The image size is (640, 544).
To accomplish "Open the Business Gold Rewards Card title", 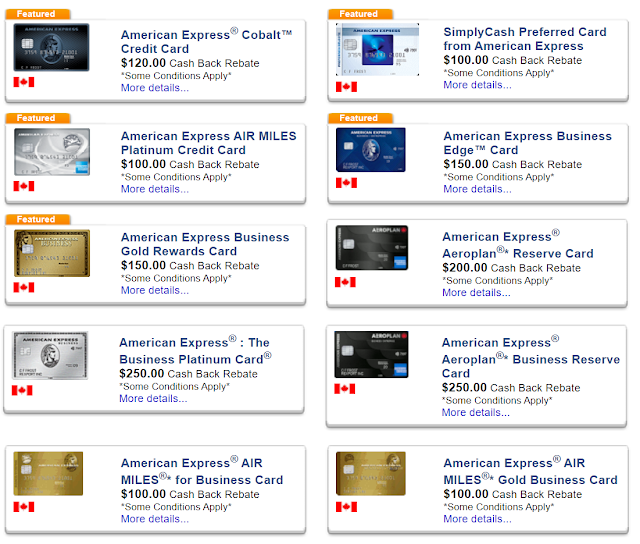I will click(x=205, y=244).
